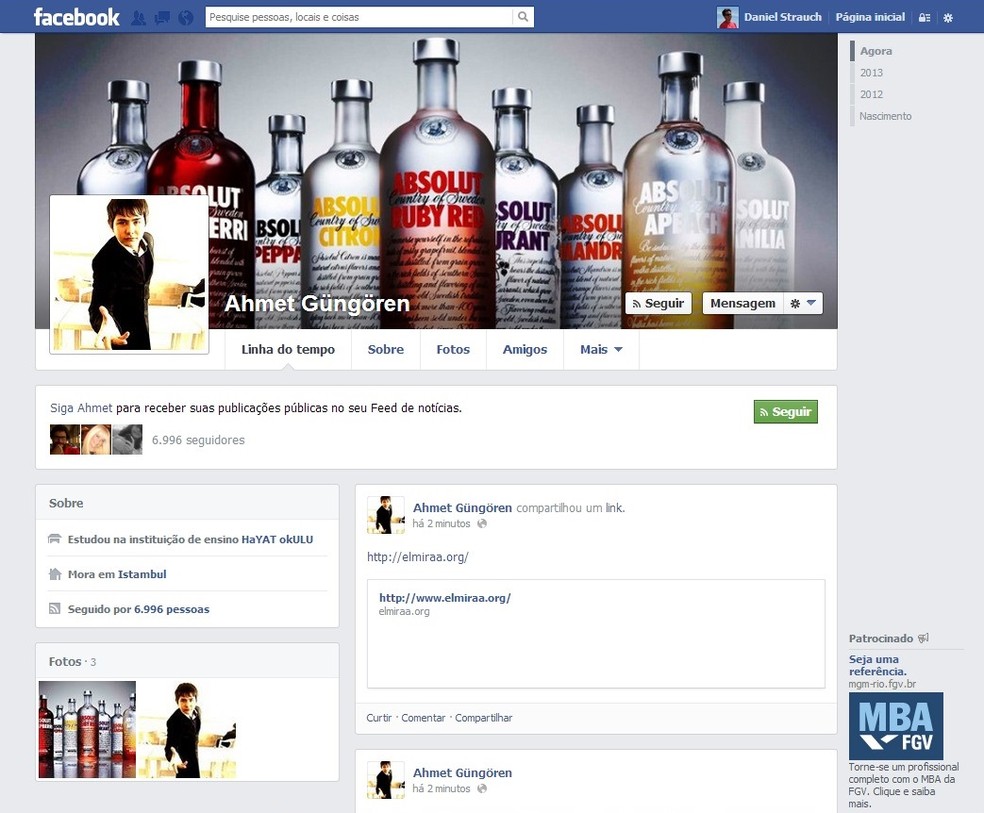
Task: Click Seguir button on cover photo
Action: [658, 304]
